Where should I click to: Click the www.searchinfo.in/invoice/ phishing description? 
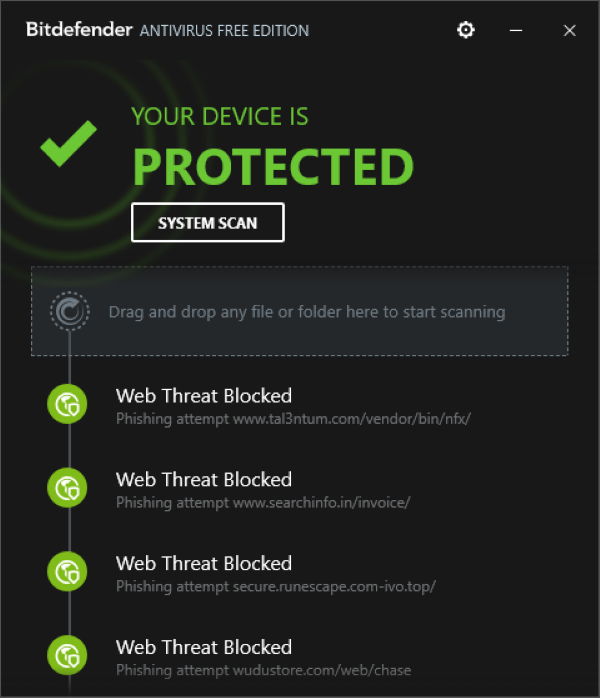point(263,503)
